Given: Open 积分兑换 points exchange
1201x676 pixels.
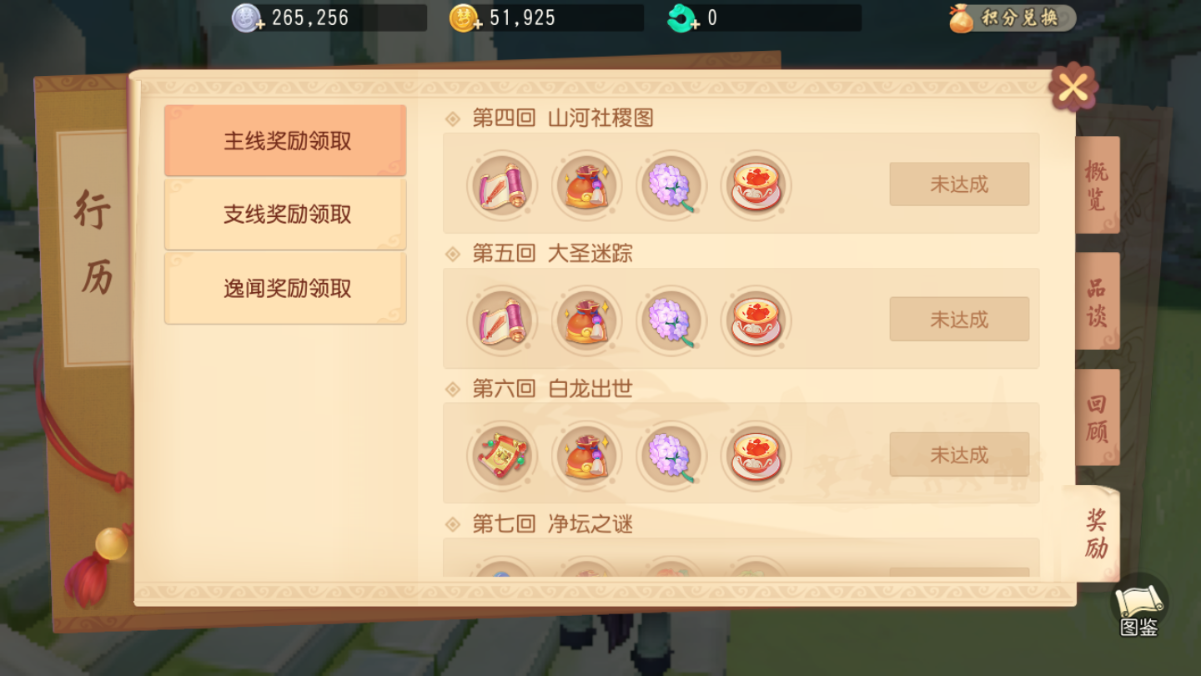Looking at the screenshot, I should click(1012, 18).
